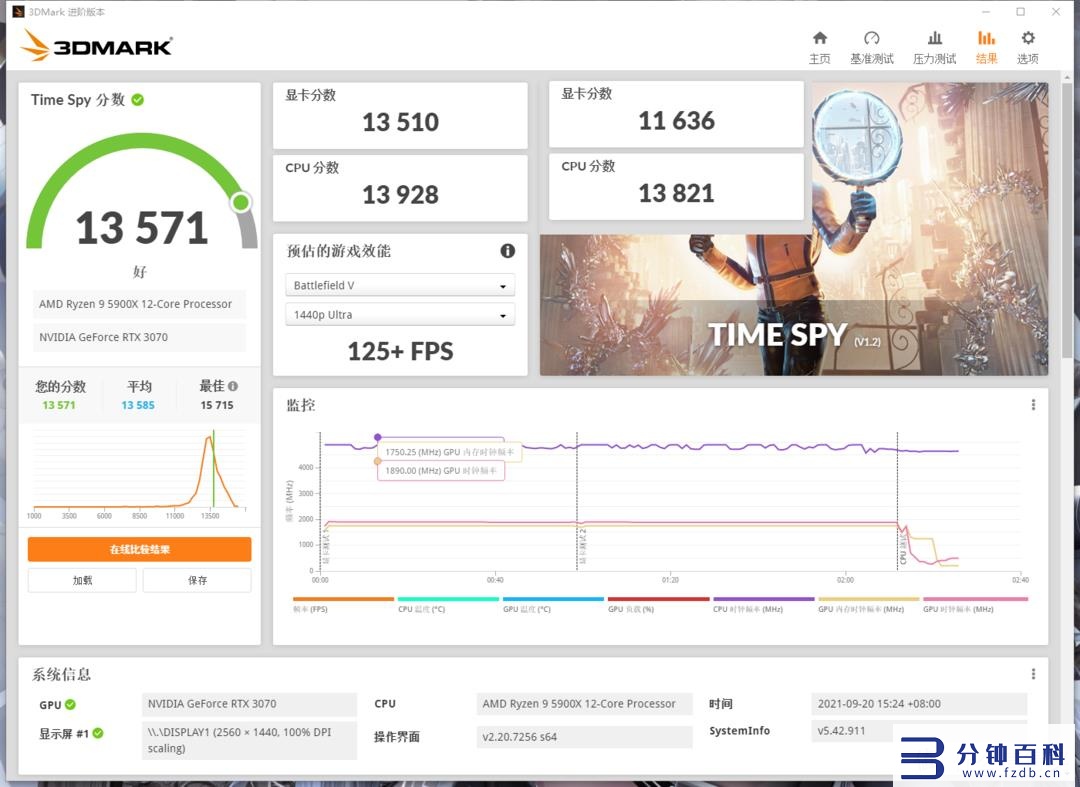This screenshot has height=787, width=1080.
Task: Click the green check beside GPU label
Action: (70, 704)
